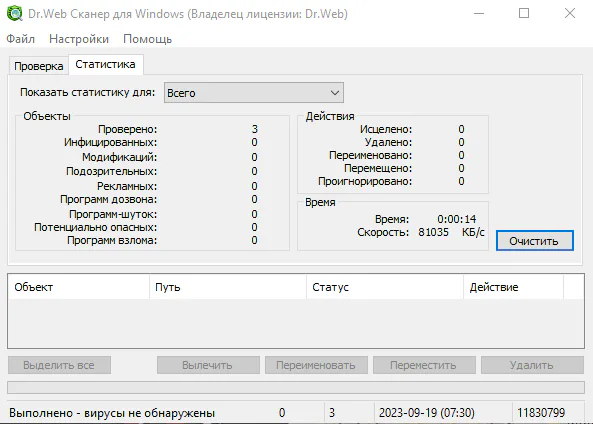Click the empty results list area
Screen dimensions: 593x424
(296, 323)
